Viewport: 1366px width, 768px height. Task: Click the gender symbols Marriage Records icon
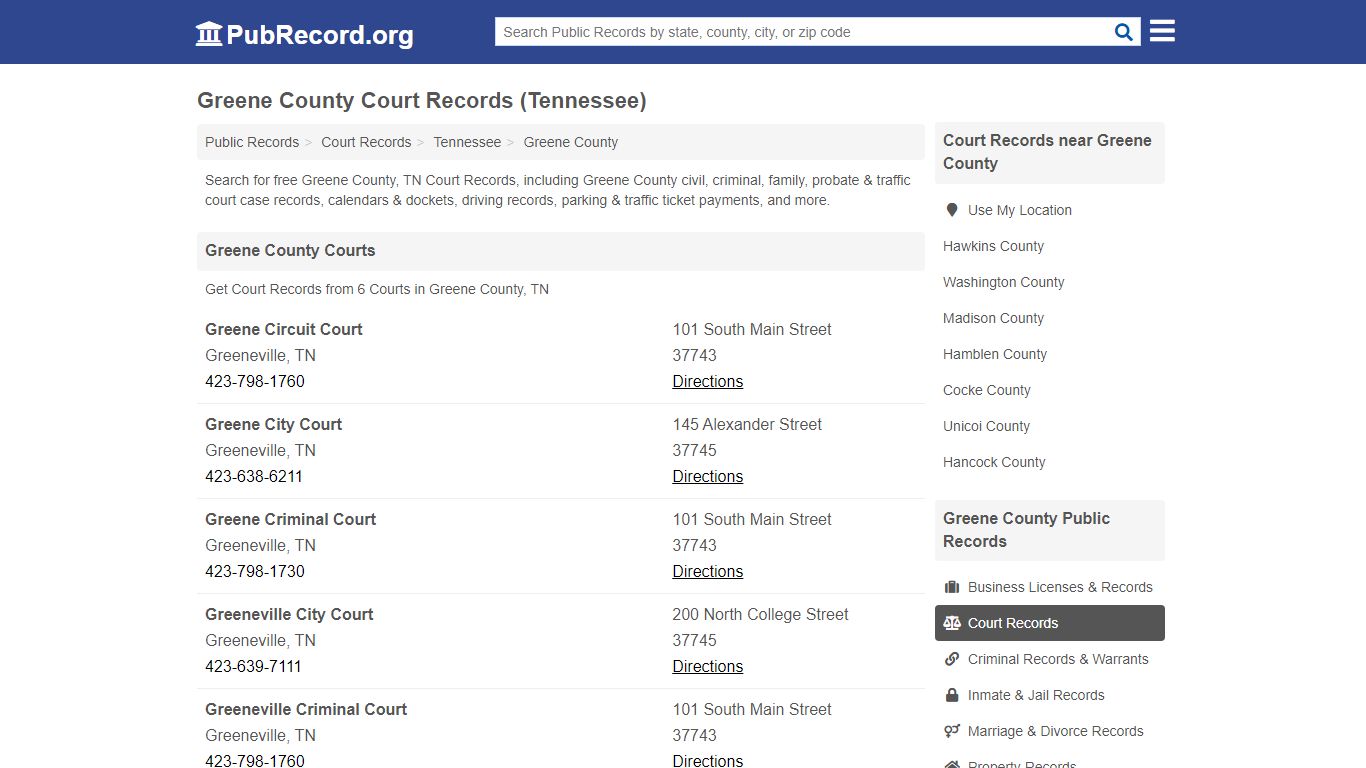pyautogui.click(x=951, y=731)
